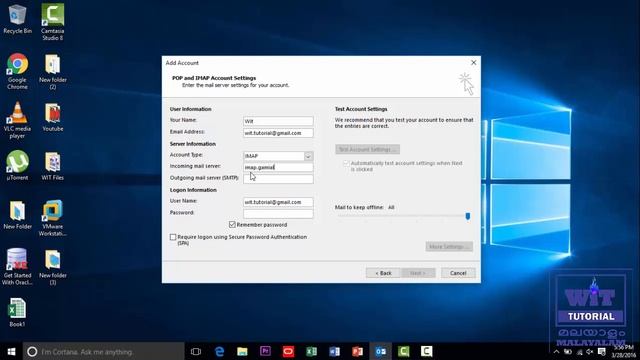Viewport: 640px width, 360px height.
Task: Open Word from the taskbar
Action: pyautogui.click(x=334, y=351)
